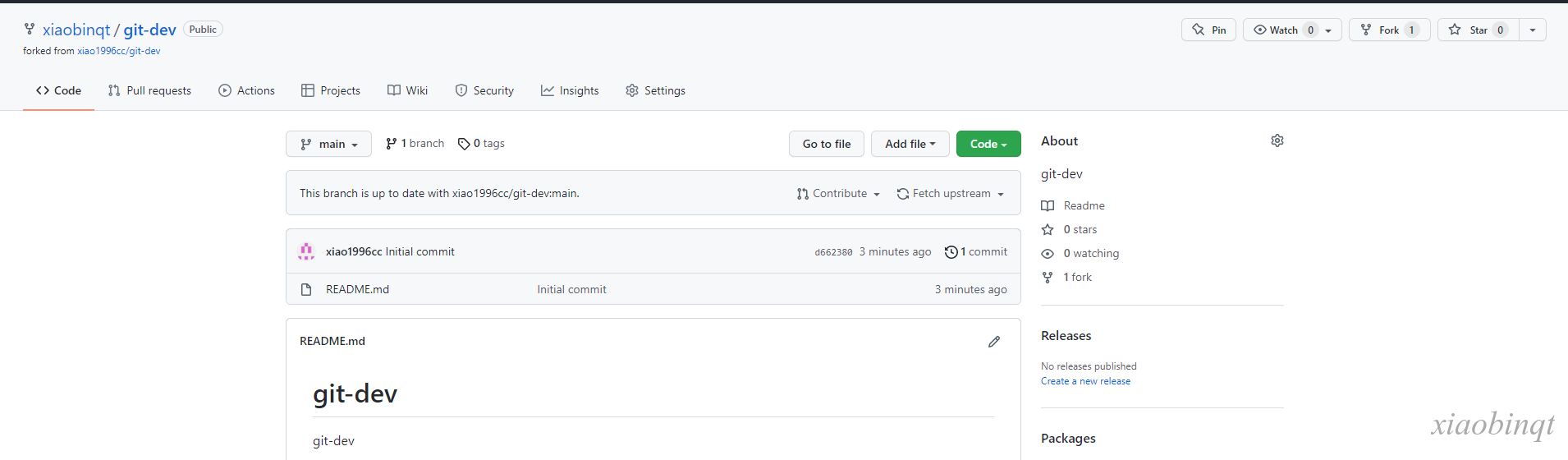Image resolution: width=1568 pixels, height=460 pixels.
Task: Expand the main branch selector
Action: point(328,144)
